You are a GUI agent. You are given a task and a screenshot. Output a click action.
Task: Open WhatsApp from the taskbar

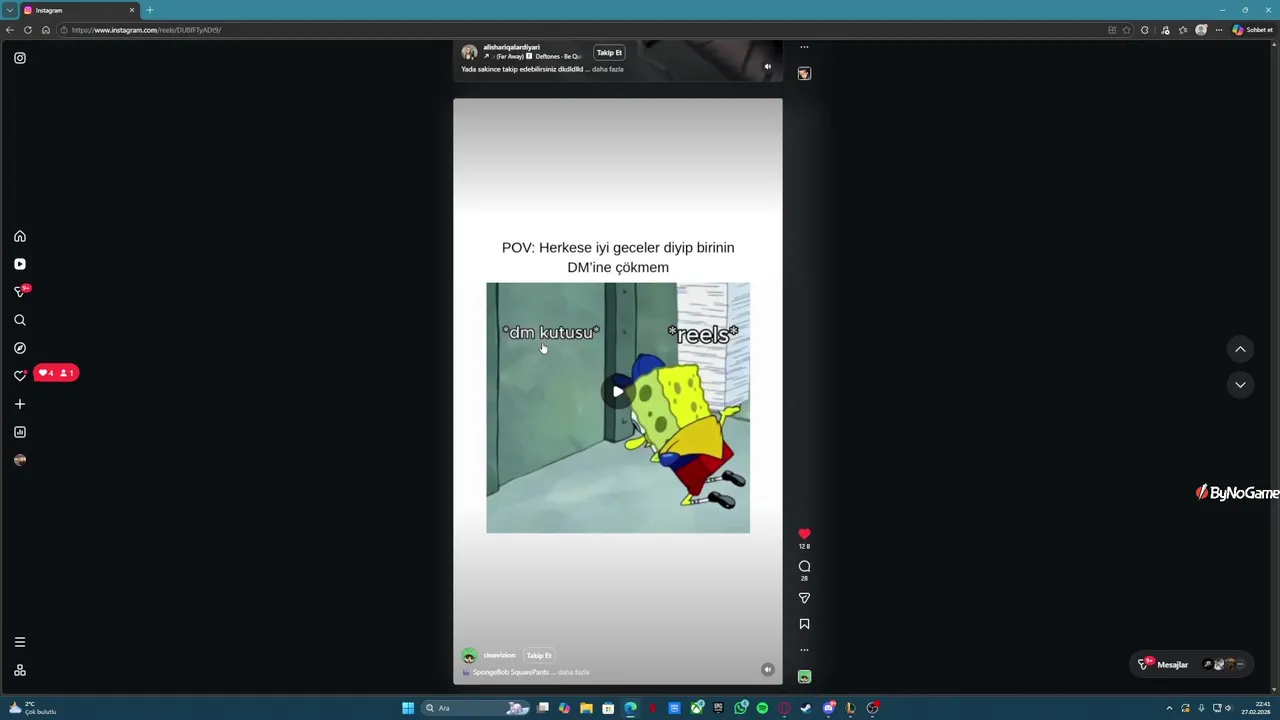(741, 708)
